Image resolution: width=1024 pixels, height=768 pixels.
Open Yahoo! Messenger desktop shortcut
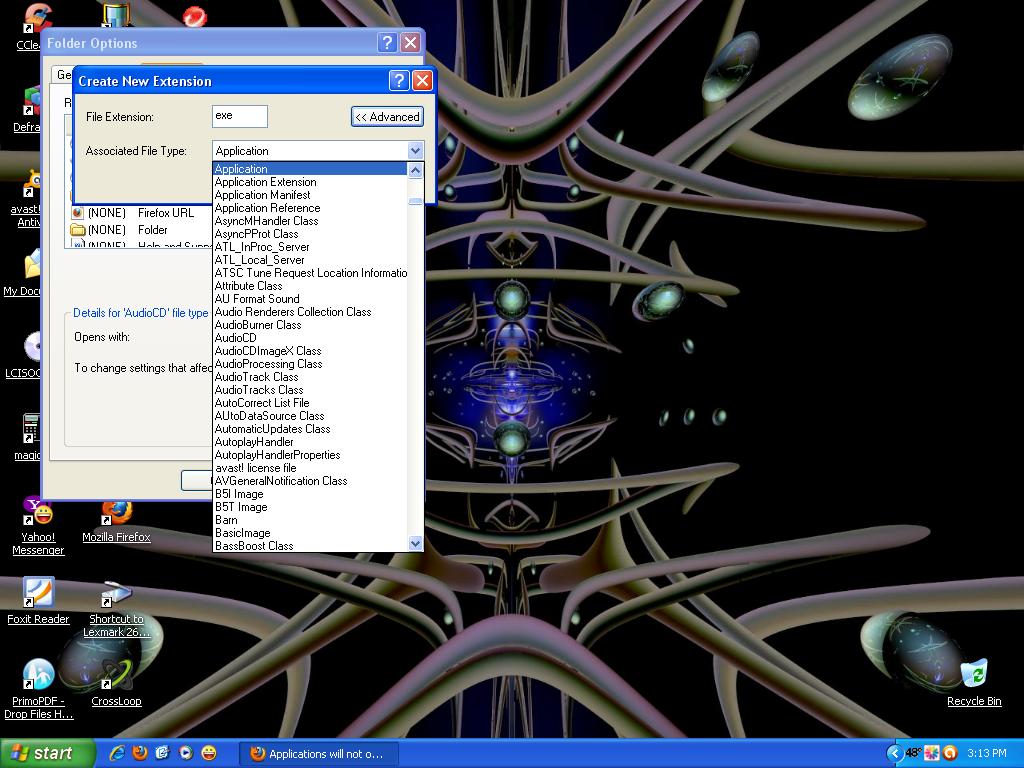click(38, 526)
